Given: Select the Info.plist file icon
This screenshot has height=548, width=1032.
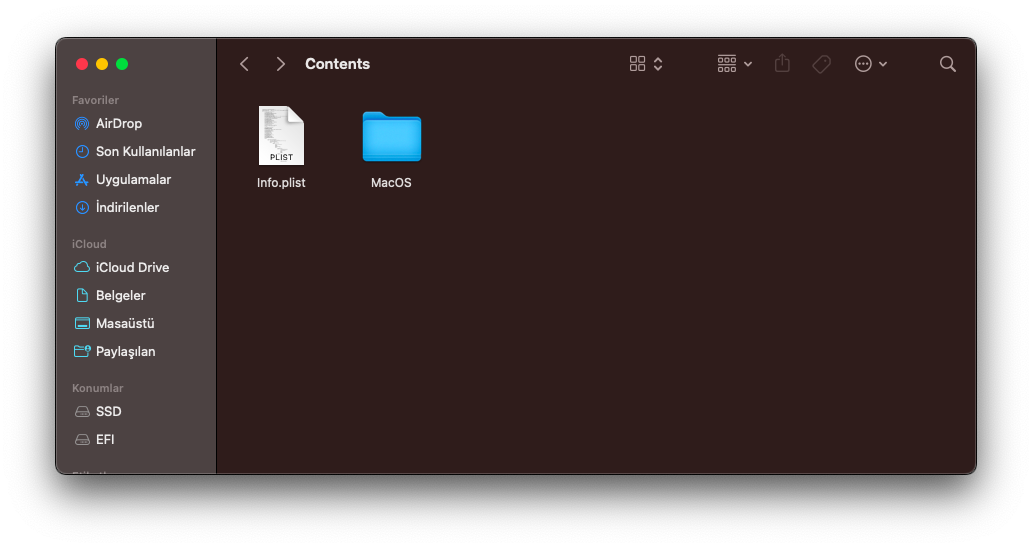Looking at the screenshot, I should 281,136.
